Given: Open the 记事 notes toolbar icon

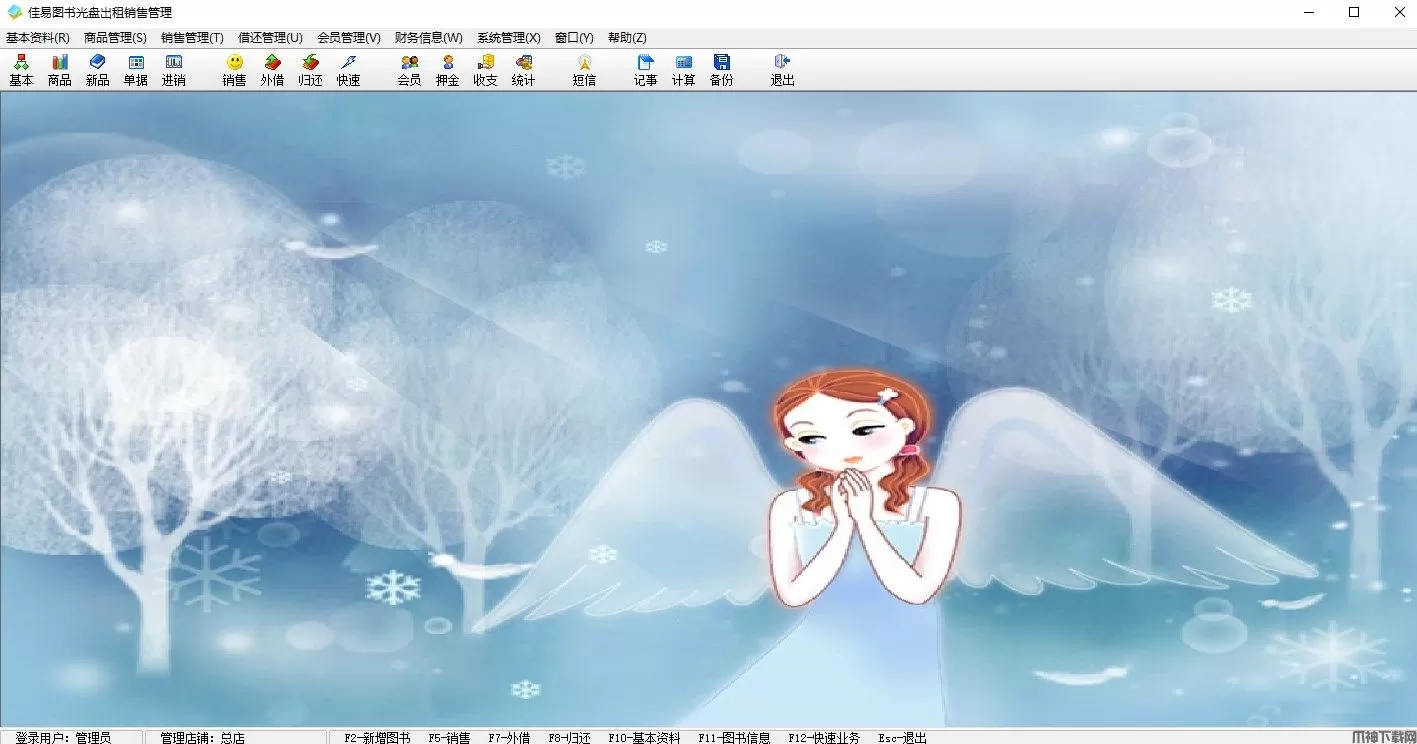Looking at the screenshot, I should pos(645,70).
